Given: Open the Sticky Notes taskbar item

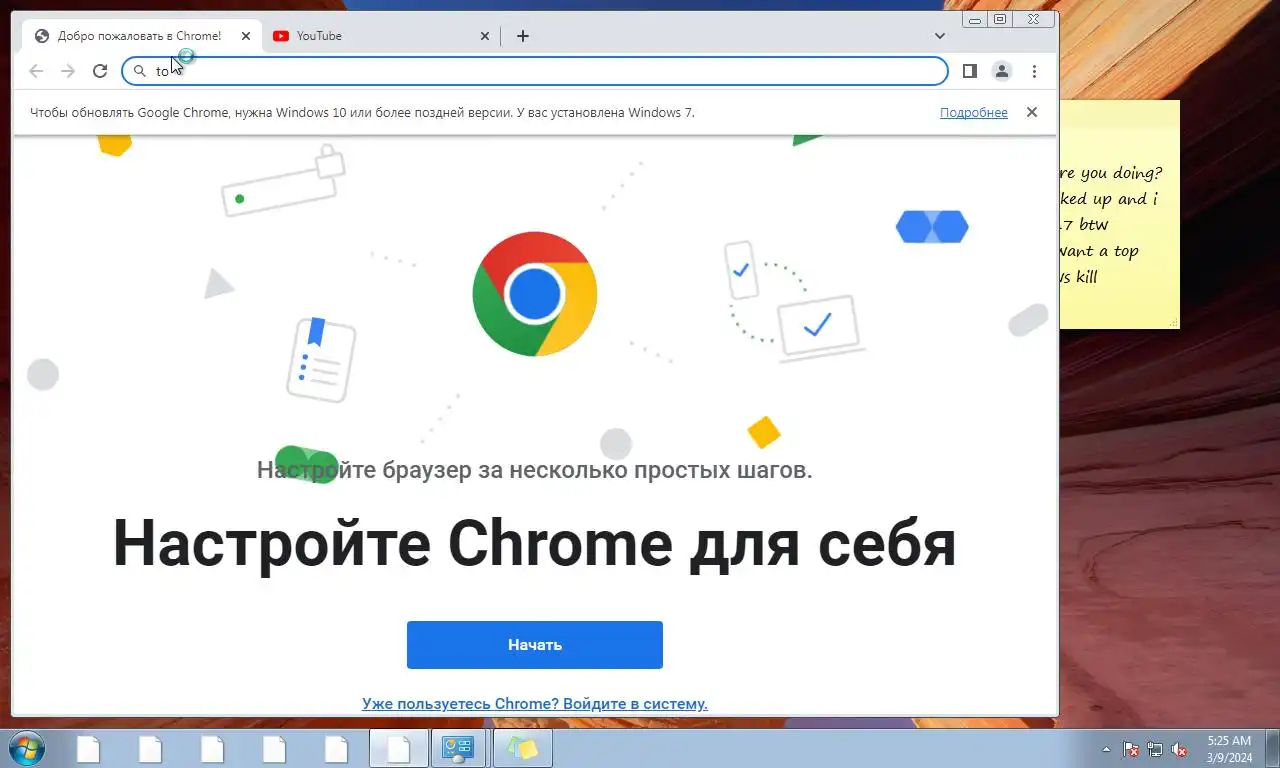Looking at the screenshot, I should 522,749.
